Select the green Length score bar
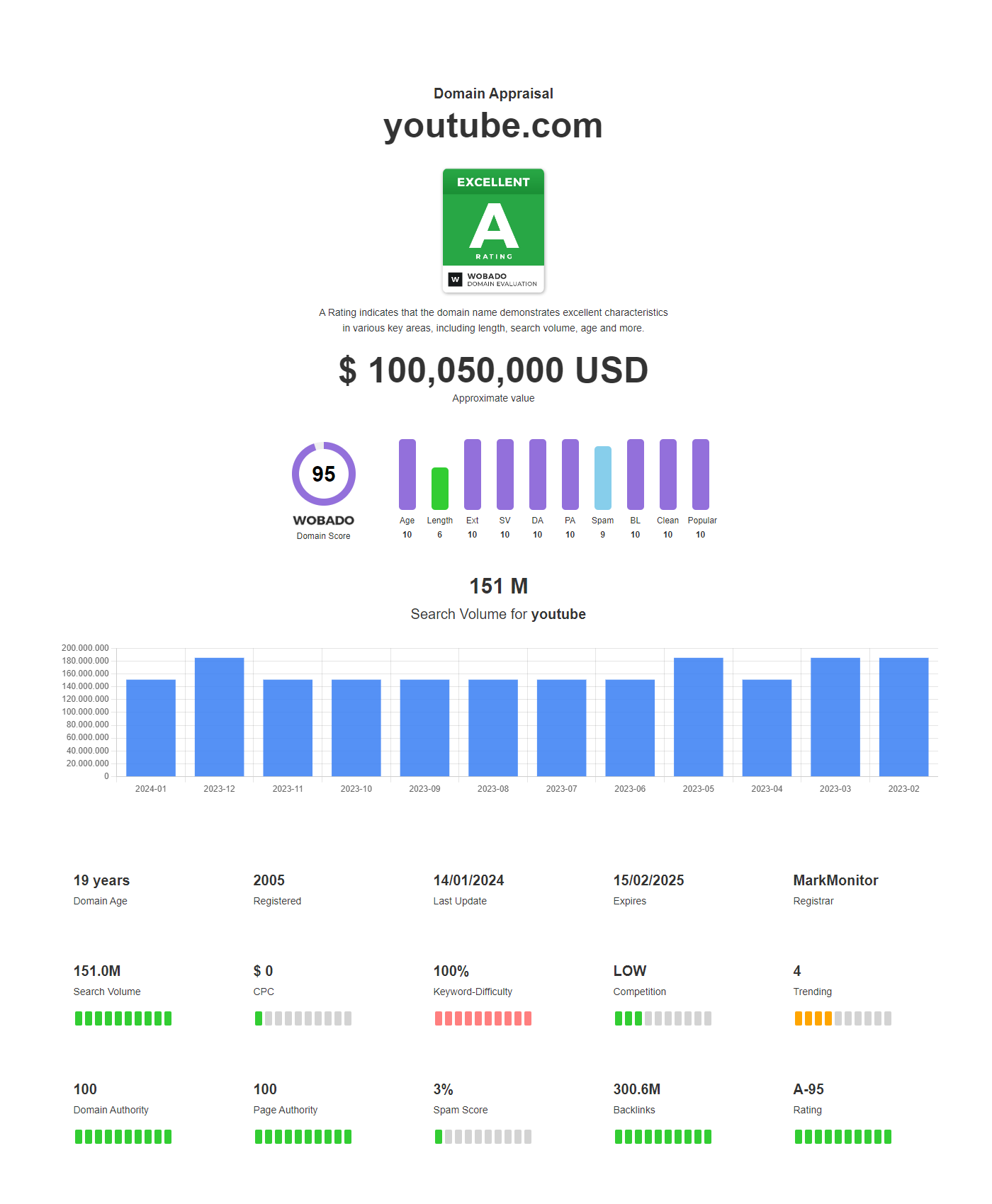This screenshot has width=992, height=1204. [440, 489]
